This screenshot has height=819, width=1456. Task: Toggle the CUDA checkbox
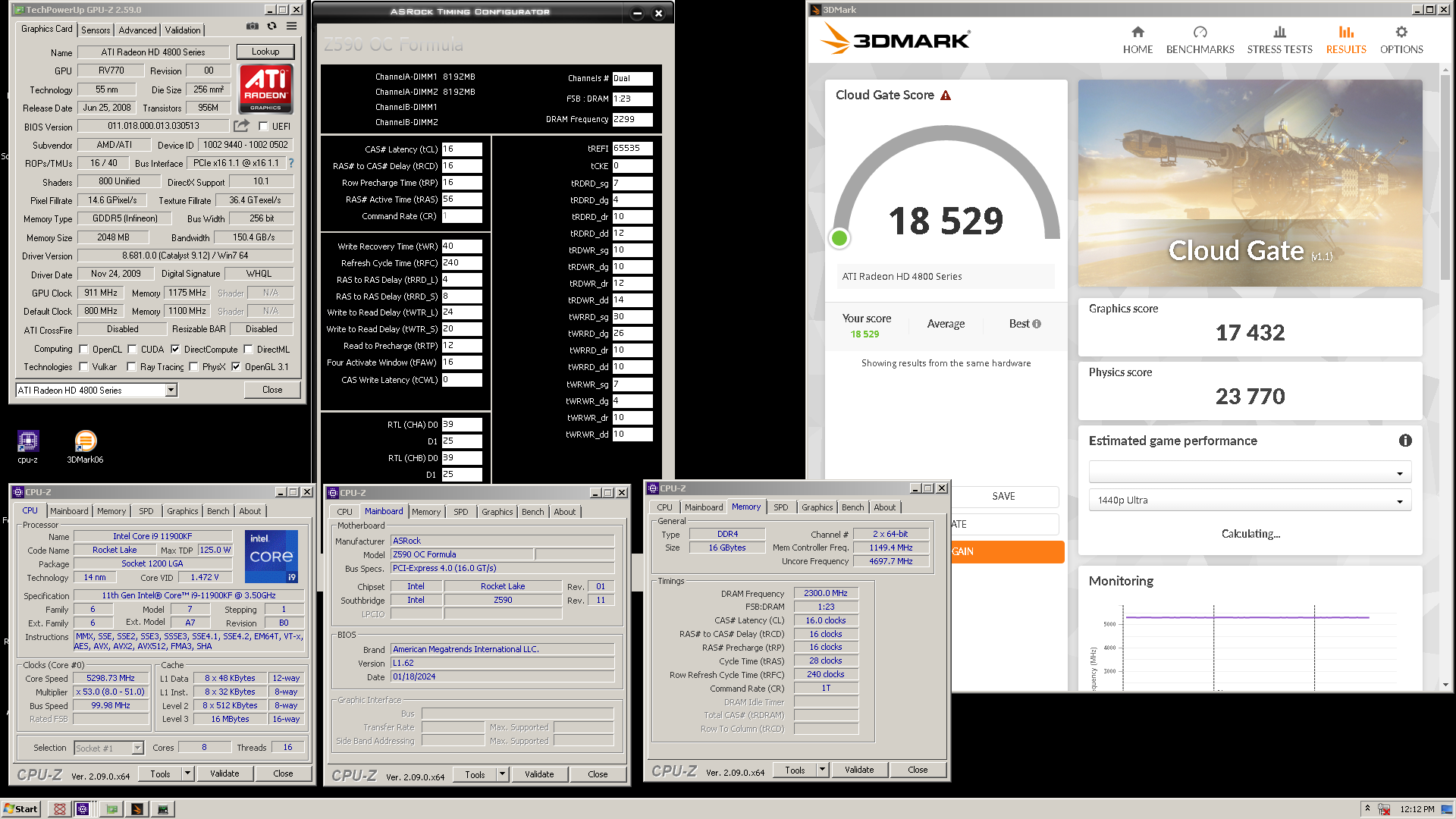click(x=132, y=350)
